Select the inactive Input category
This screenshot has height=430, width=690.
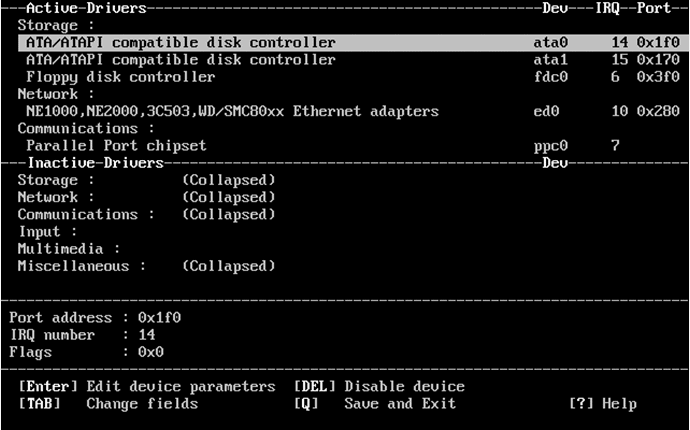point(48,232)
